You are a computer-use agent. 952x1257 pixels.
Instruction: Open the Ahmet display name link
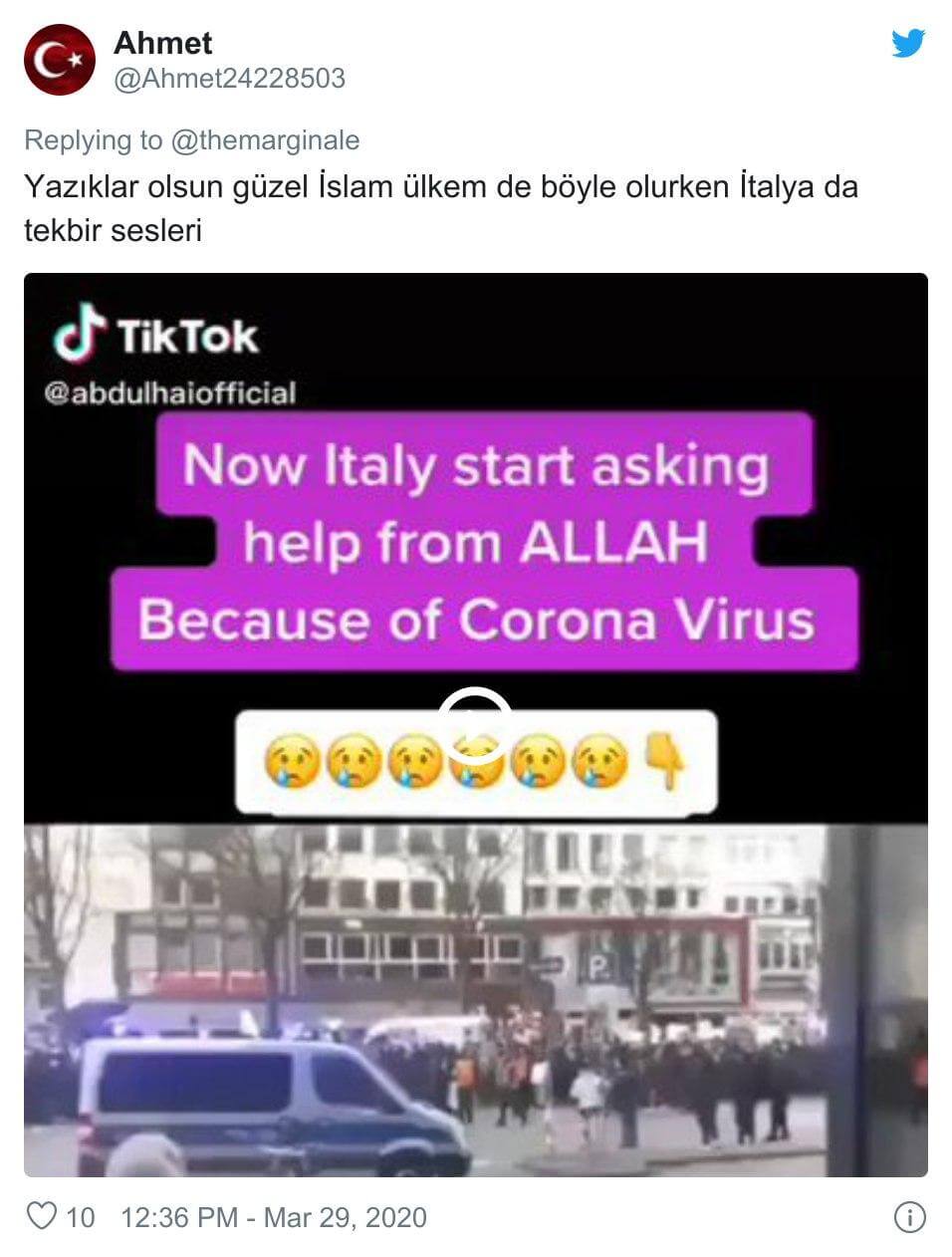click(x=162, y=43)
